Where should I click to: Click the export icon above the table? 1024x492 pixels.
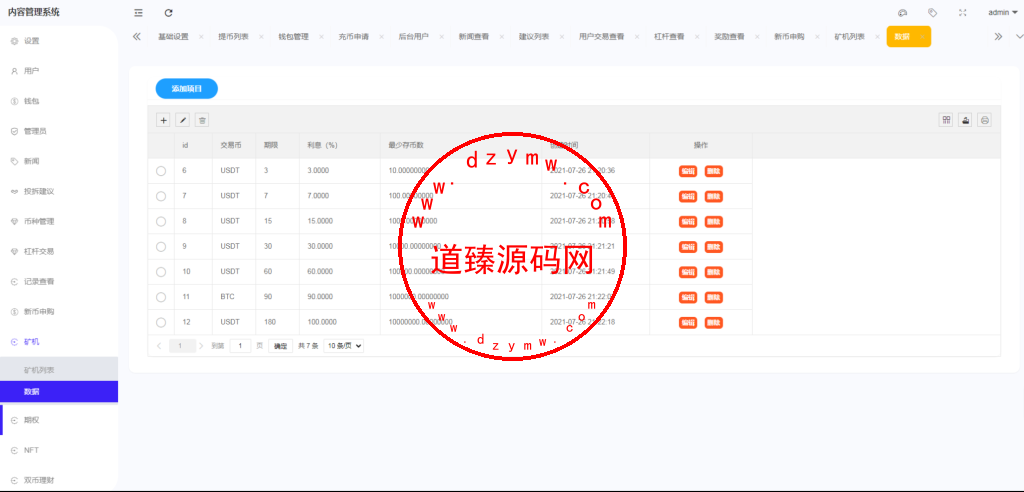tap(965, 120)
